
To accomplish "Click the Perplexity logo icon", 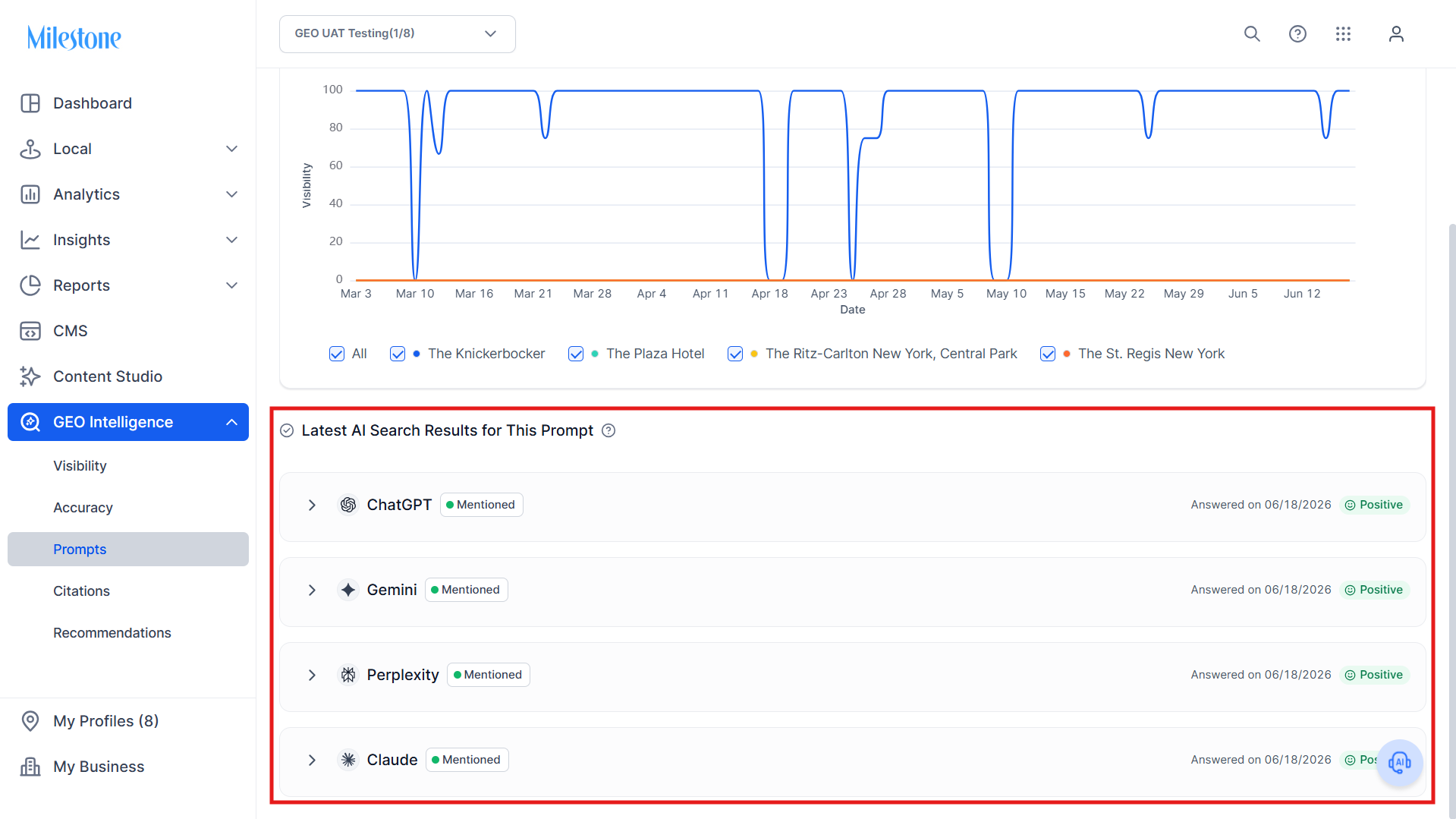I will [348, 675].
